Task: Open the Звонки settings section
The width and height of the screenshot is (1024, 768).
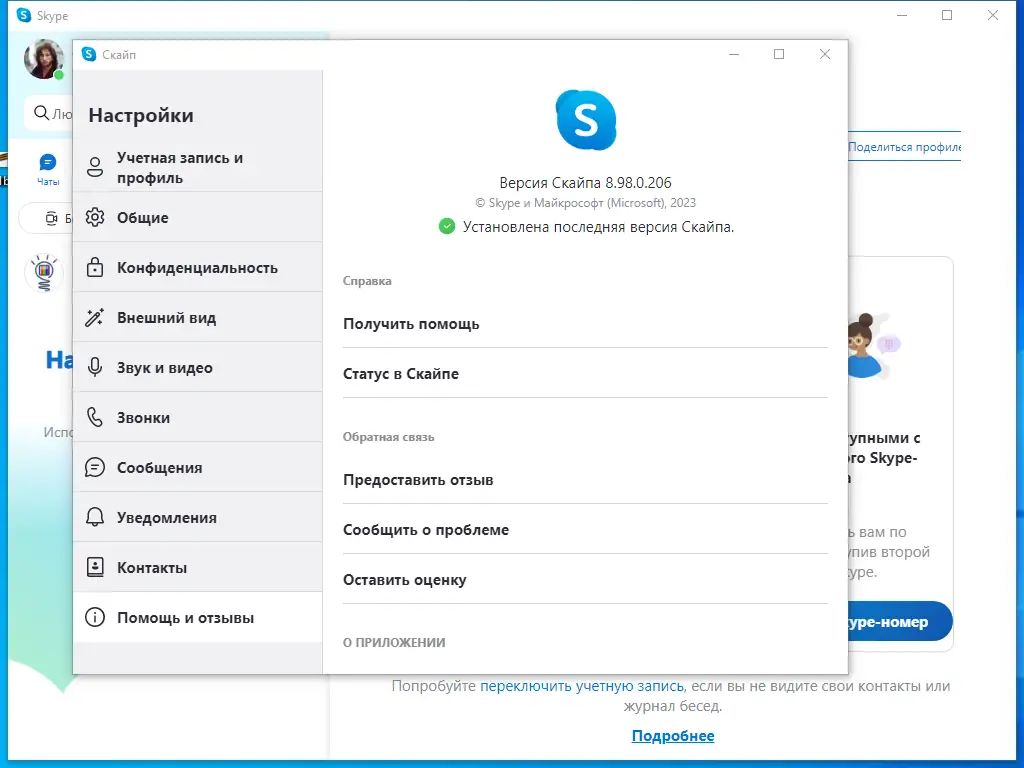Action: [x=198, y=417]
